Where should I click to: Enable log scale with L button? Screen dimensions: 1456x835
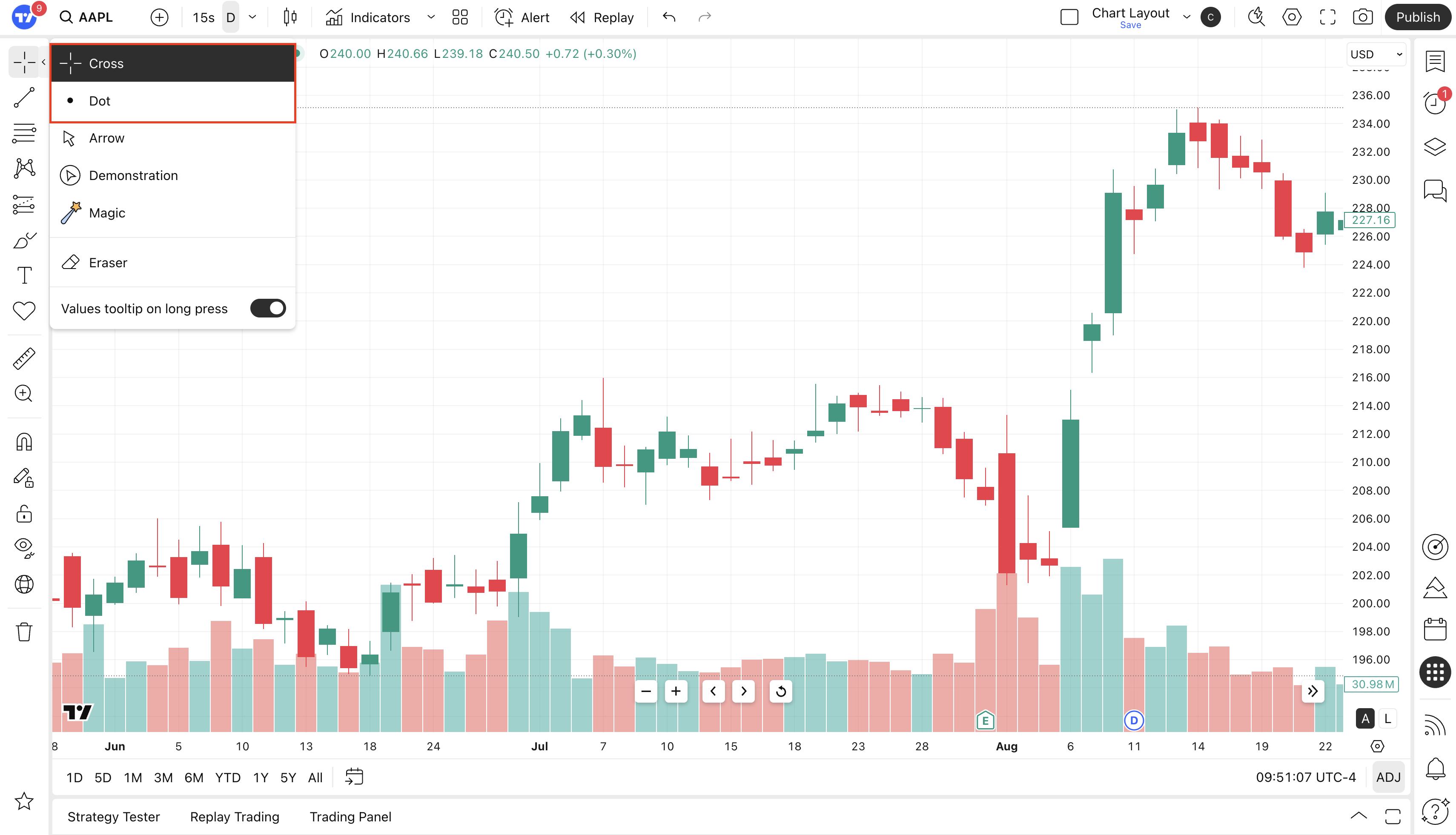1388,718
